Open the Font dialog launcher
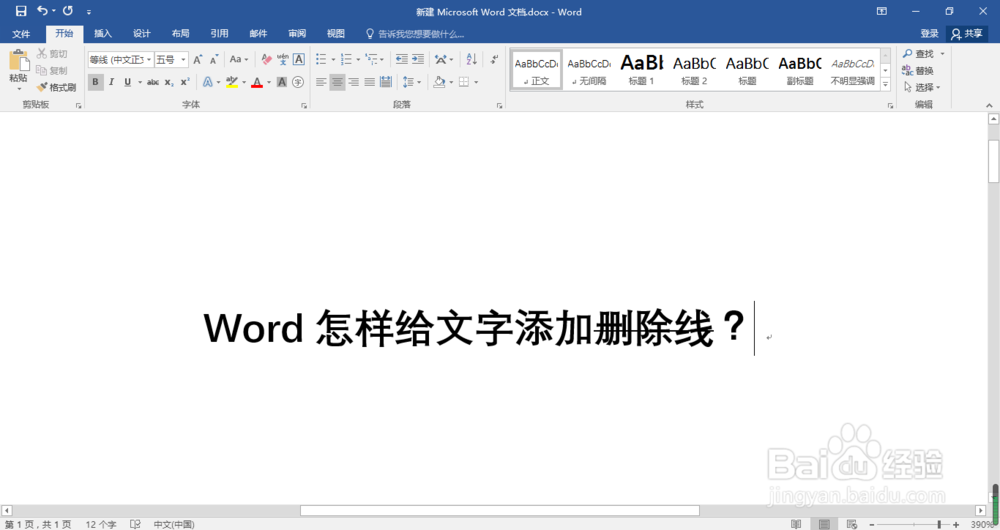This screenshot has width=1000, height=530. (x=304, y=106)
